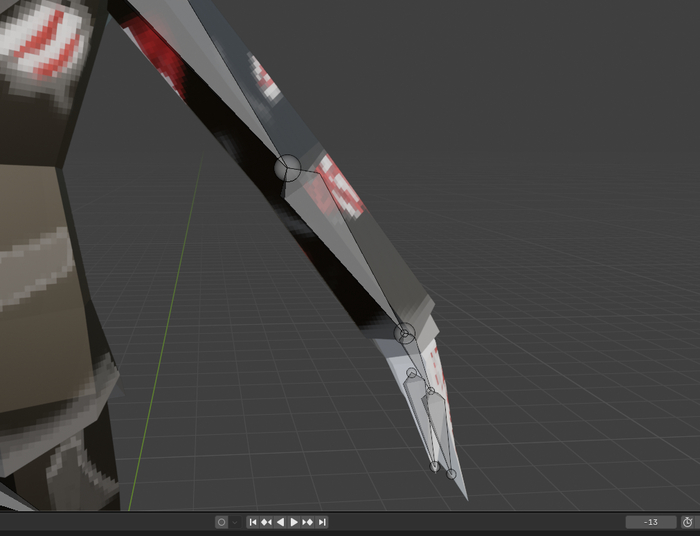
Task: Toggle preview range clock icon
Action: click(687, 522)
